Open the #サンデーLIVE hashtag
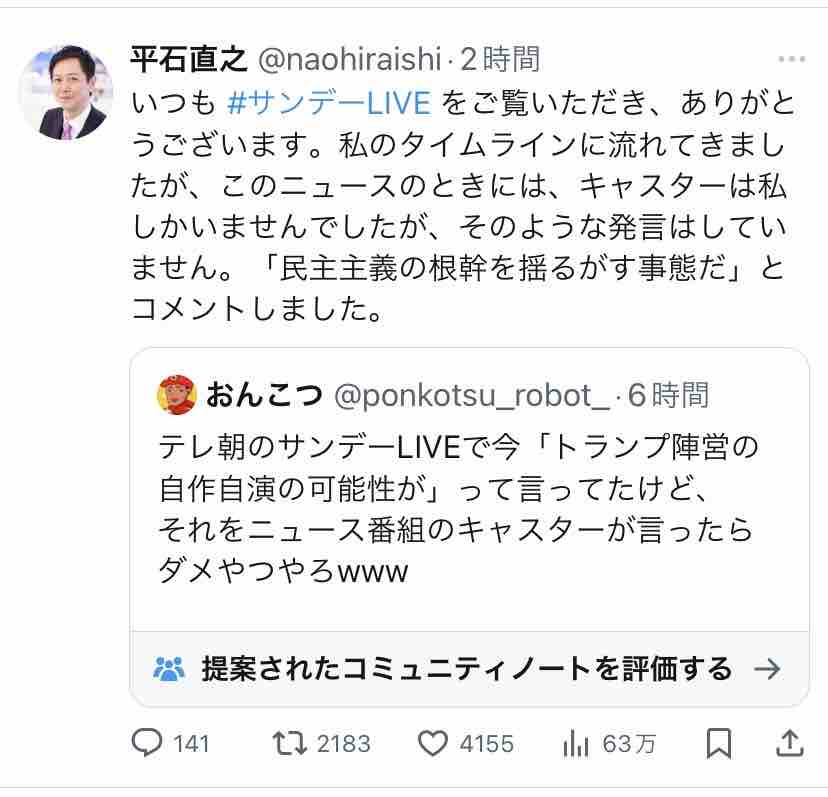 pyautogui.click(x=329, y=102)
